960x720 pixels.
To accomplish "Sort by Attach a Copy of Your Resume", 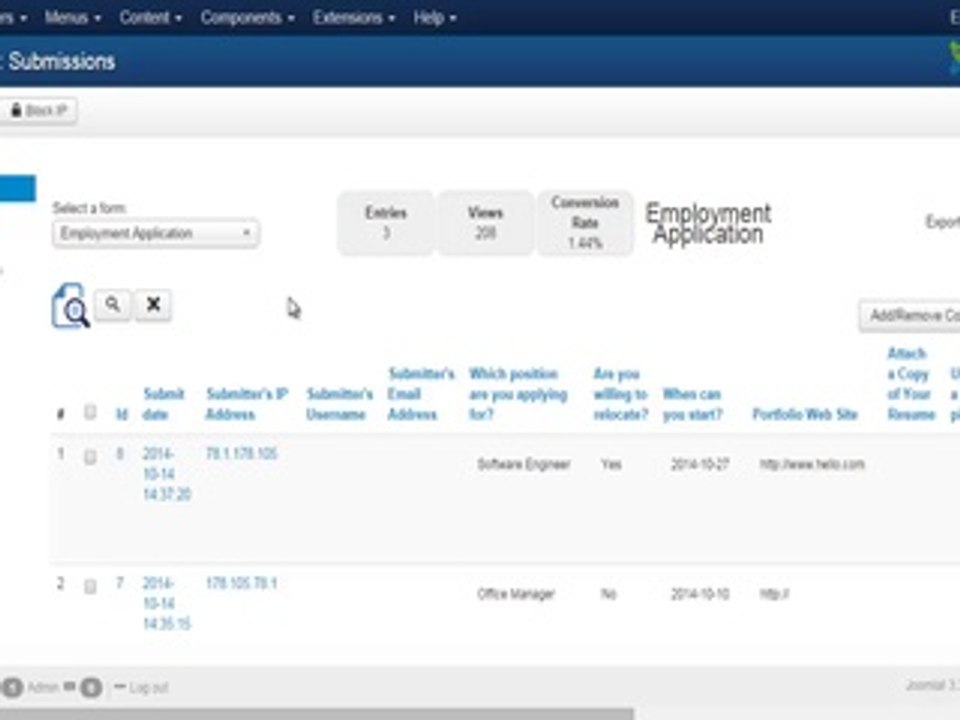I will (x=911, y=384).
